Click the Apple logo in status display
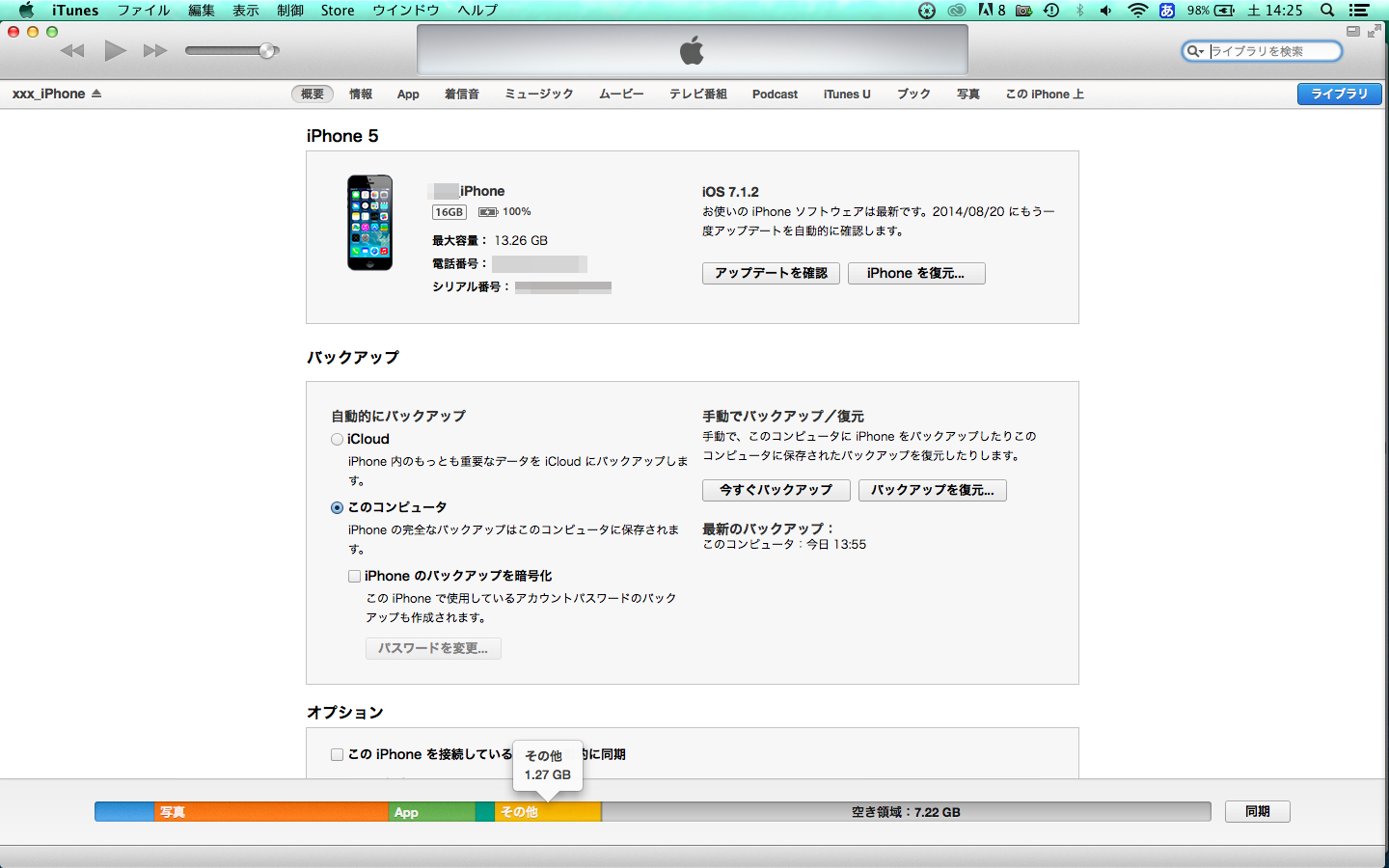This screenshot has width=1389, height=868. tap(693, 50)
